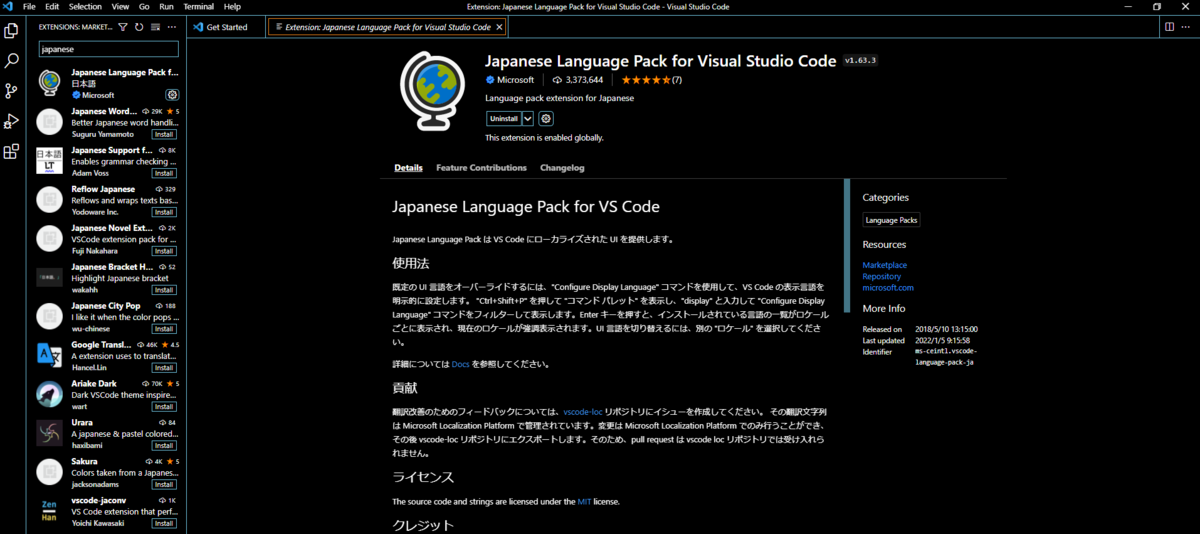Select the Google Translate extension icon
1200x534 pixels.
click(50, 354)
